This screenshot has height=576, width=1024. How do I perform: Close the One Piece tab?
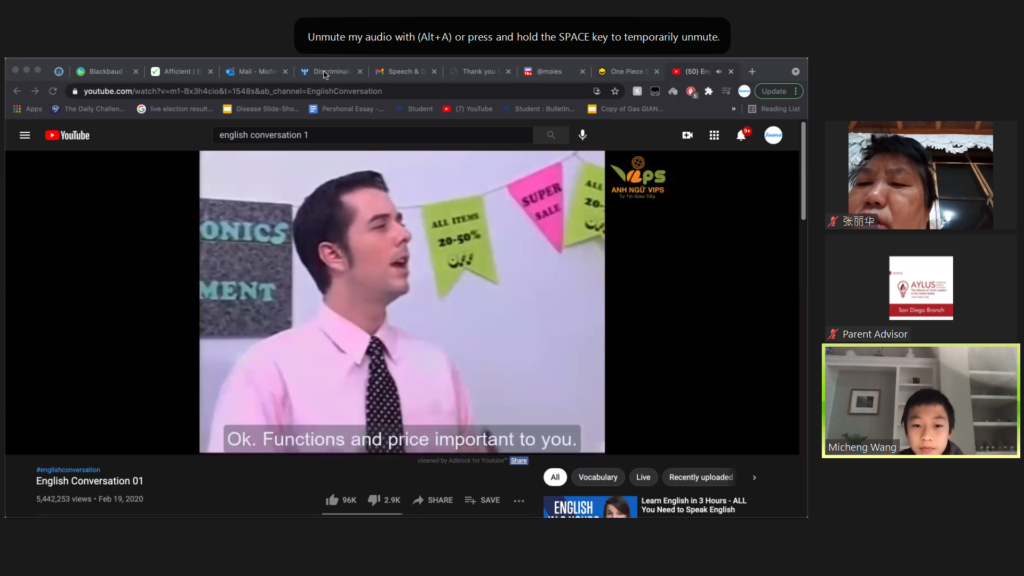pos(657,71)
